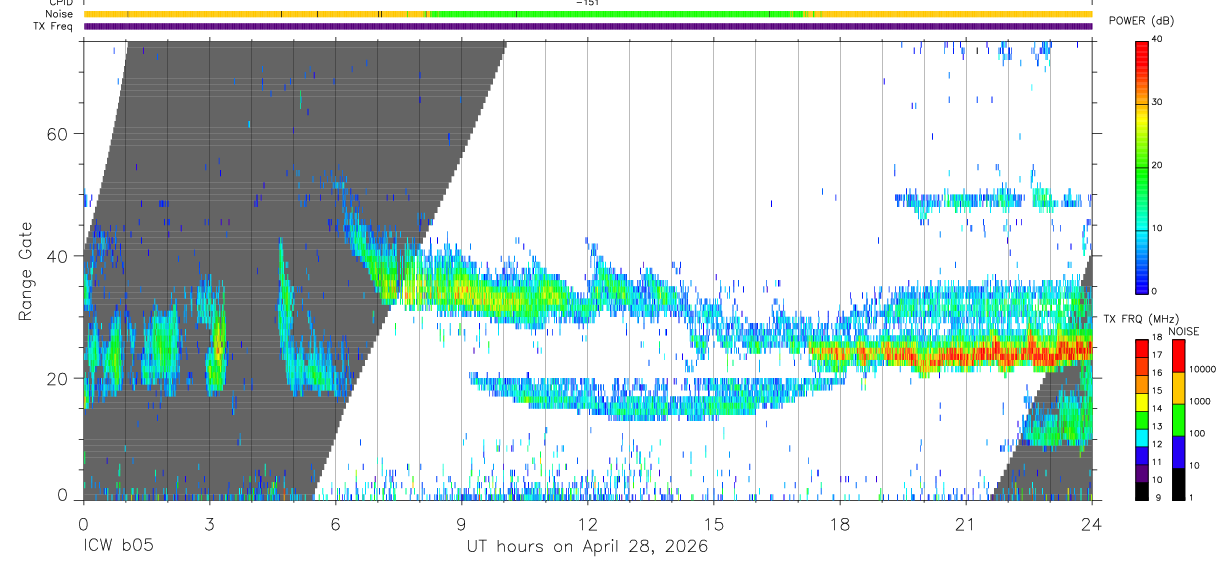Click the Noise row label at top
Viewport: 1228px width, 567px height.
[x=58, y=14]
